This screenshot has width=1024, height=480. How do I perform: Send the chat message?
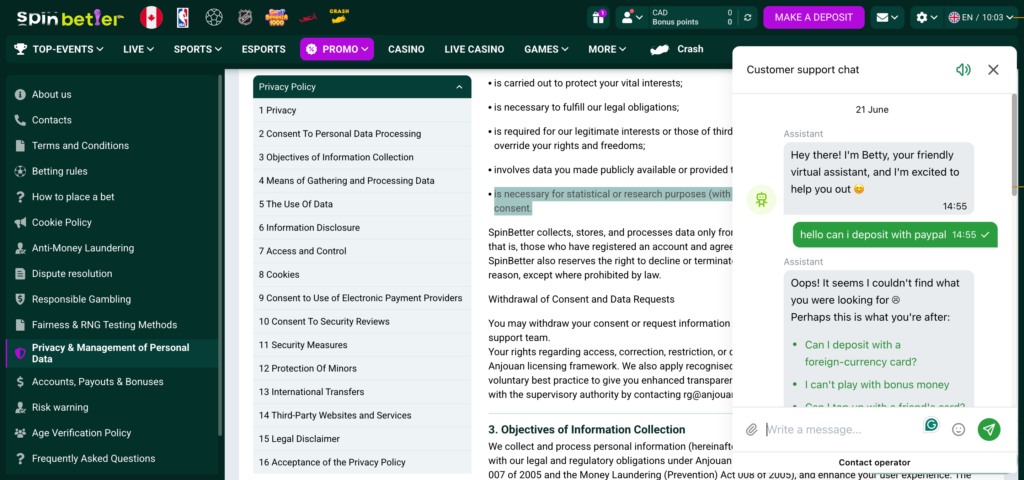point(989,429)
